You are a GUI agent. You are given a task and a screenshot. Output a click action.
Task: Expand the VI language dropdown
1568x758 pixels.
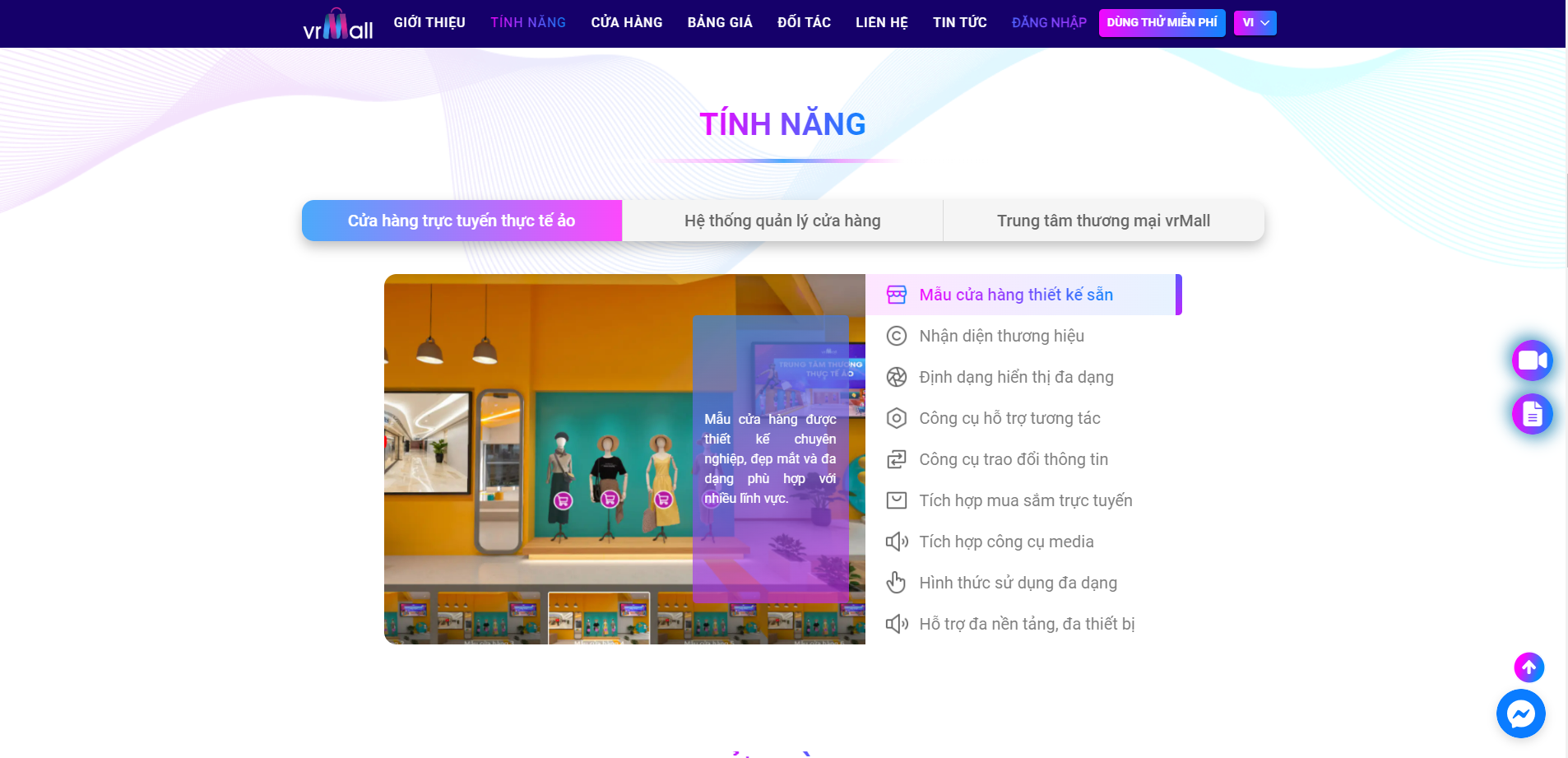[1255, 23]
